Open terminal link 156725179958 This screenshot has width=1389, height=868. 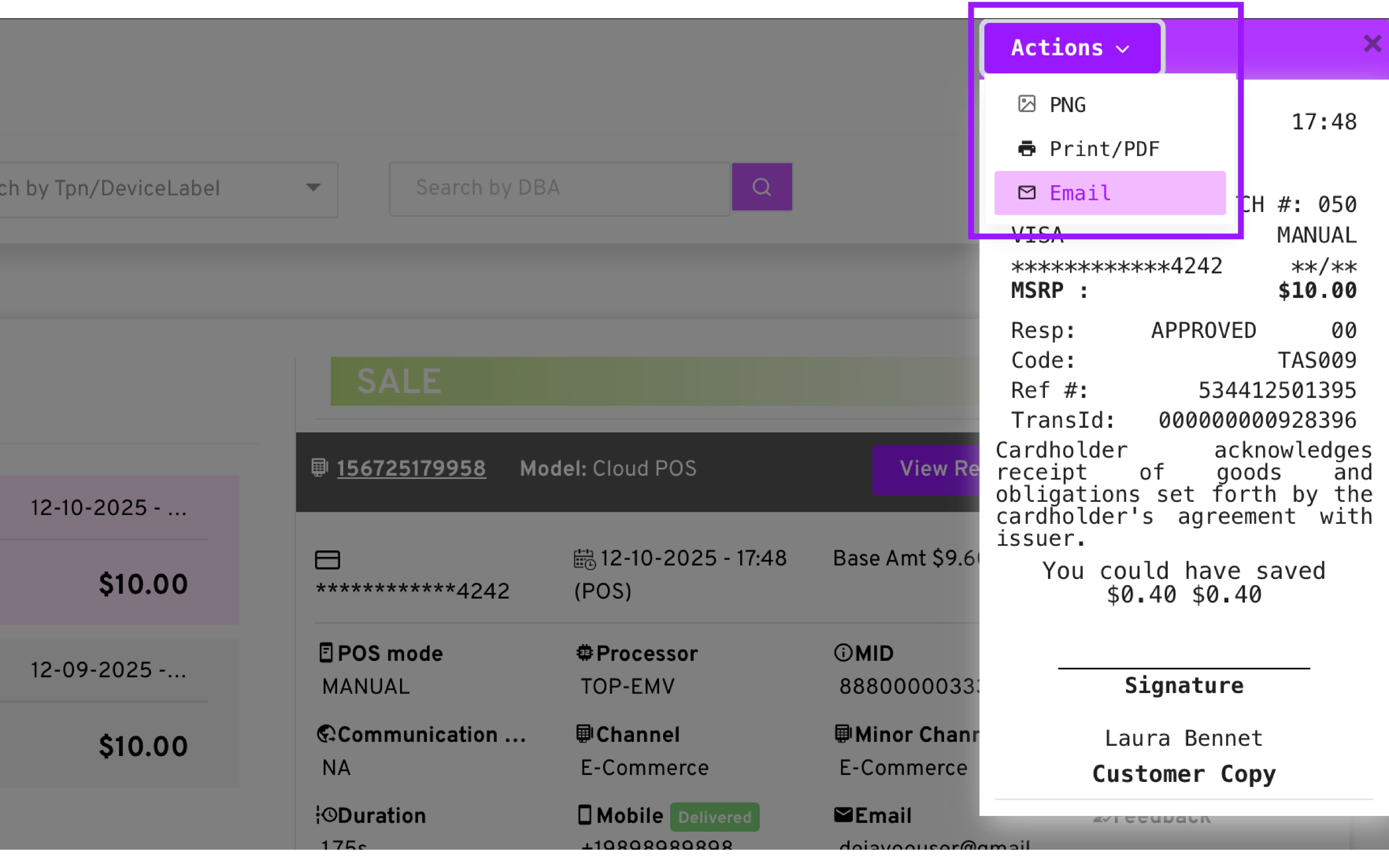click(x=411, y=468)
